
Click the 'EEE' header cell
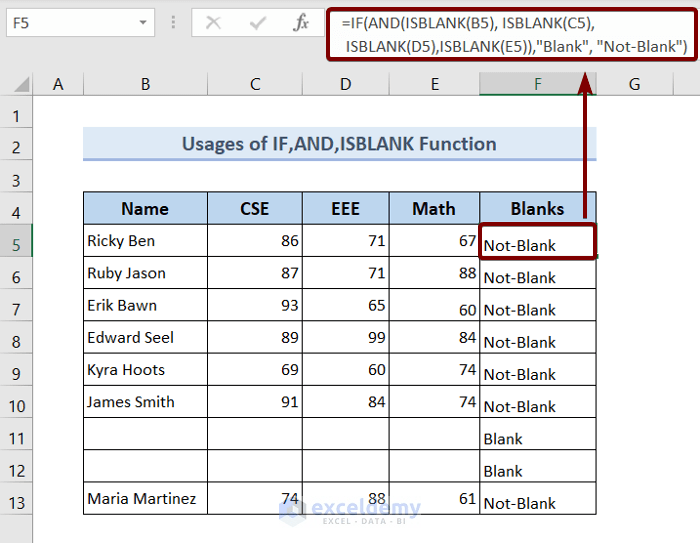(x=346, y=209)
